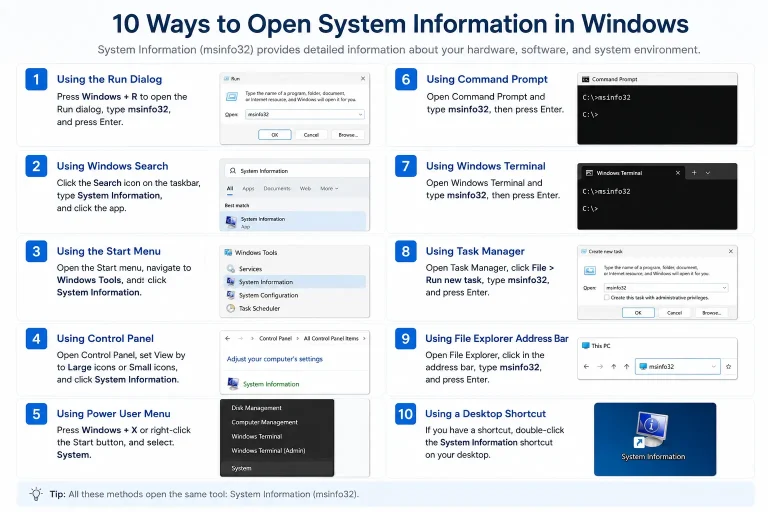Expand the tab dropdown chevron in Windows Terminal
Viewport: 768px width, 512px height.
(708, 172)
